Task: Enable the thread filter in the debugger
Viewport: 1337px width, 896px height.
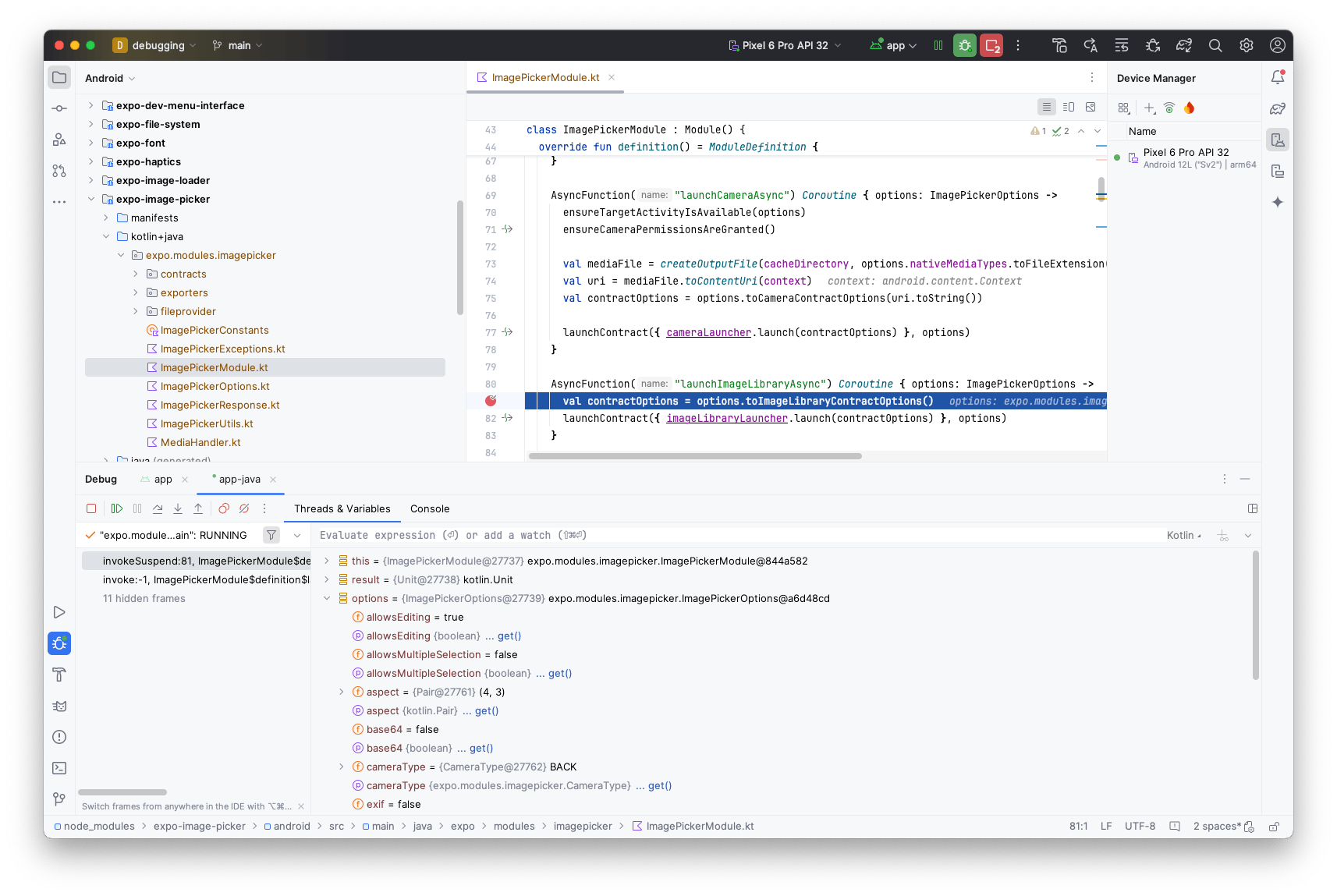Action: (271, 535)
